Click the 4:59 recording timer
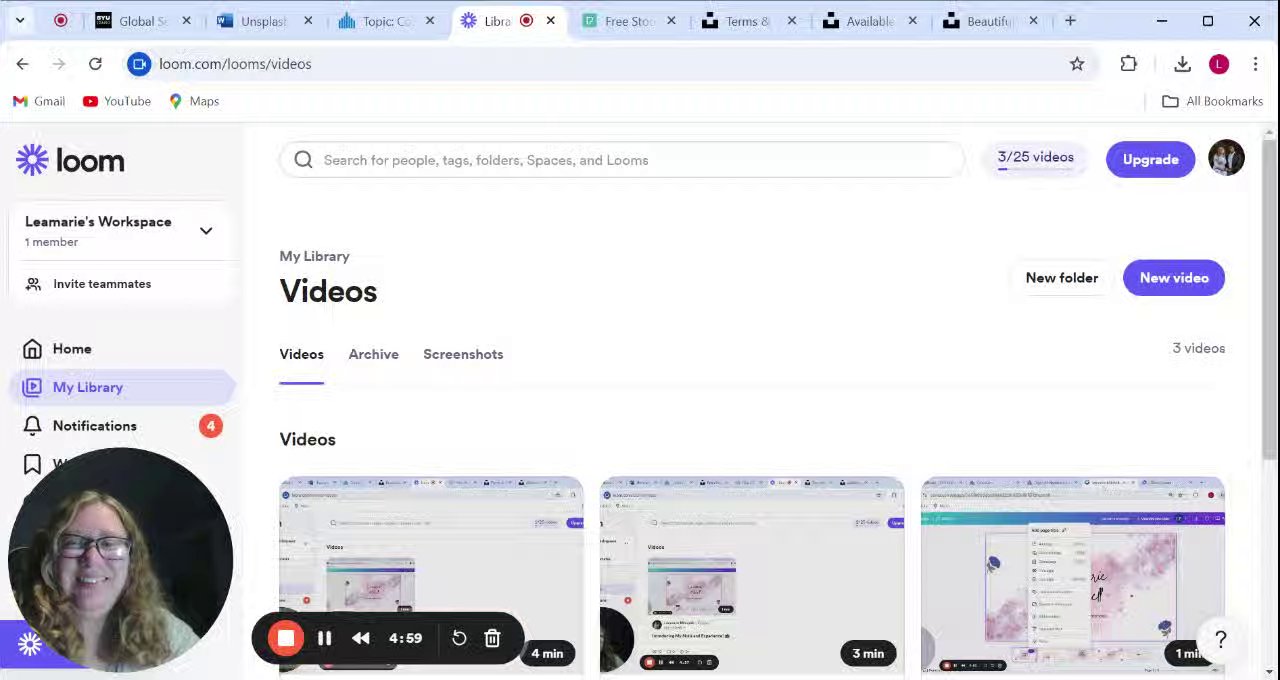The height and width of the screenshot is (680, 1280). pyautogui.click(x=405, y=638)
